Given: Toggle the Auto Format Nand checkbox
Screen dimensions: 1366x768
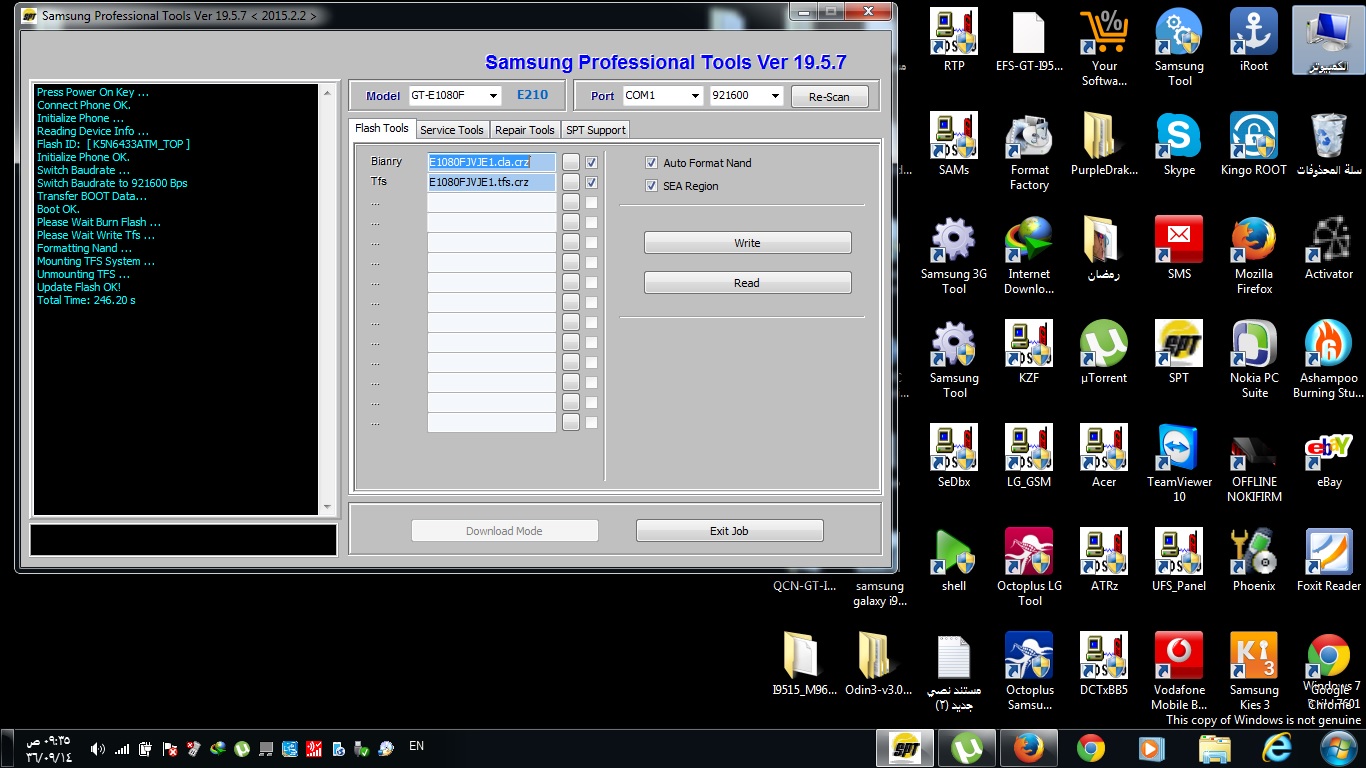Looking at the screenshot, I should pyautogui.click(x=652, y=163).
